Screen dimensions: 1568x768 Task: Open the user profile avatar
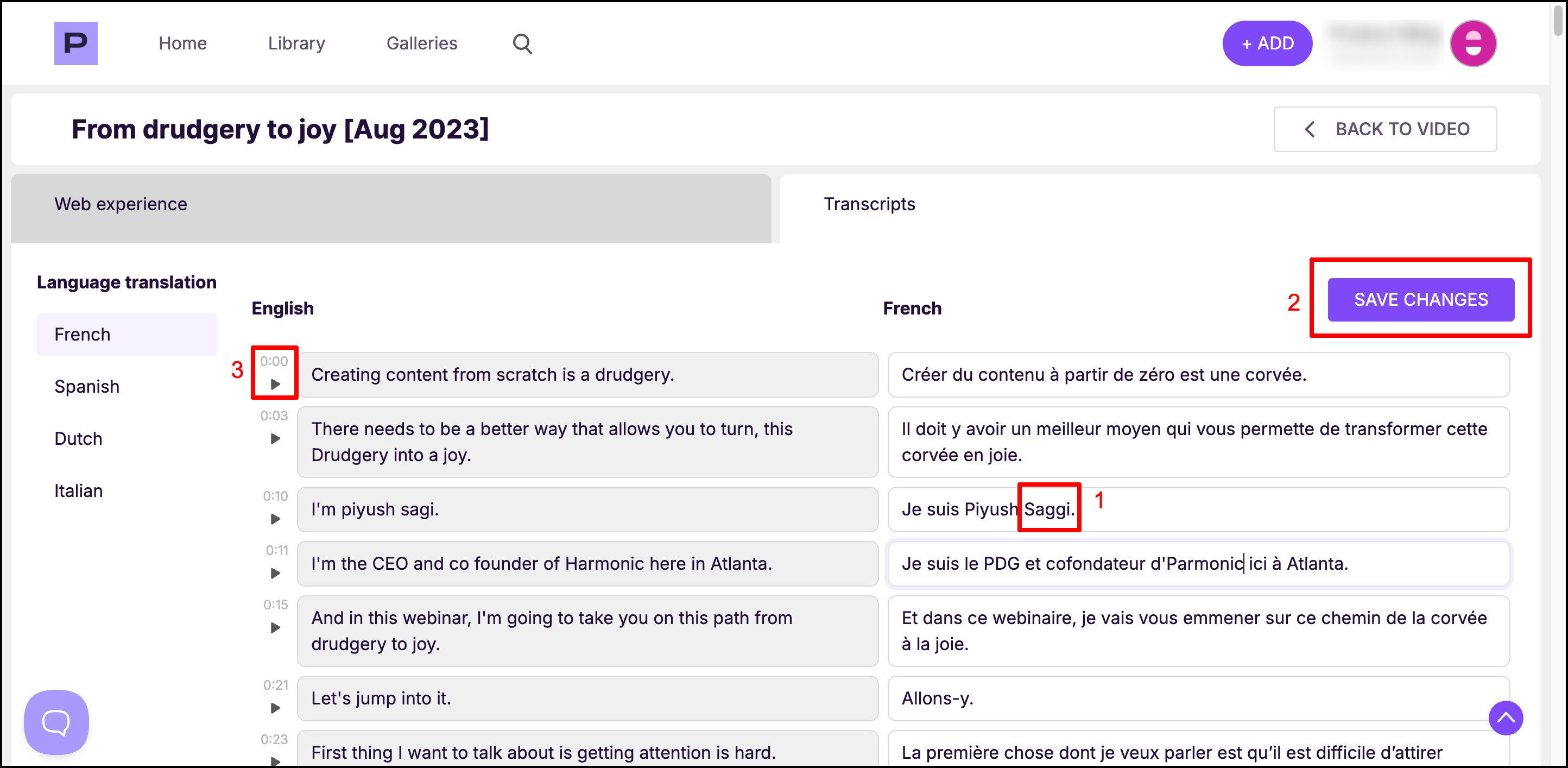click(x=1472, y=44)
